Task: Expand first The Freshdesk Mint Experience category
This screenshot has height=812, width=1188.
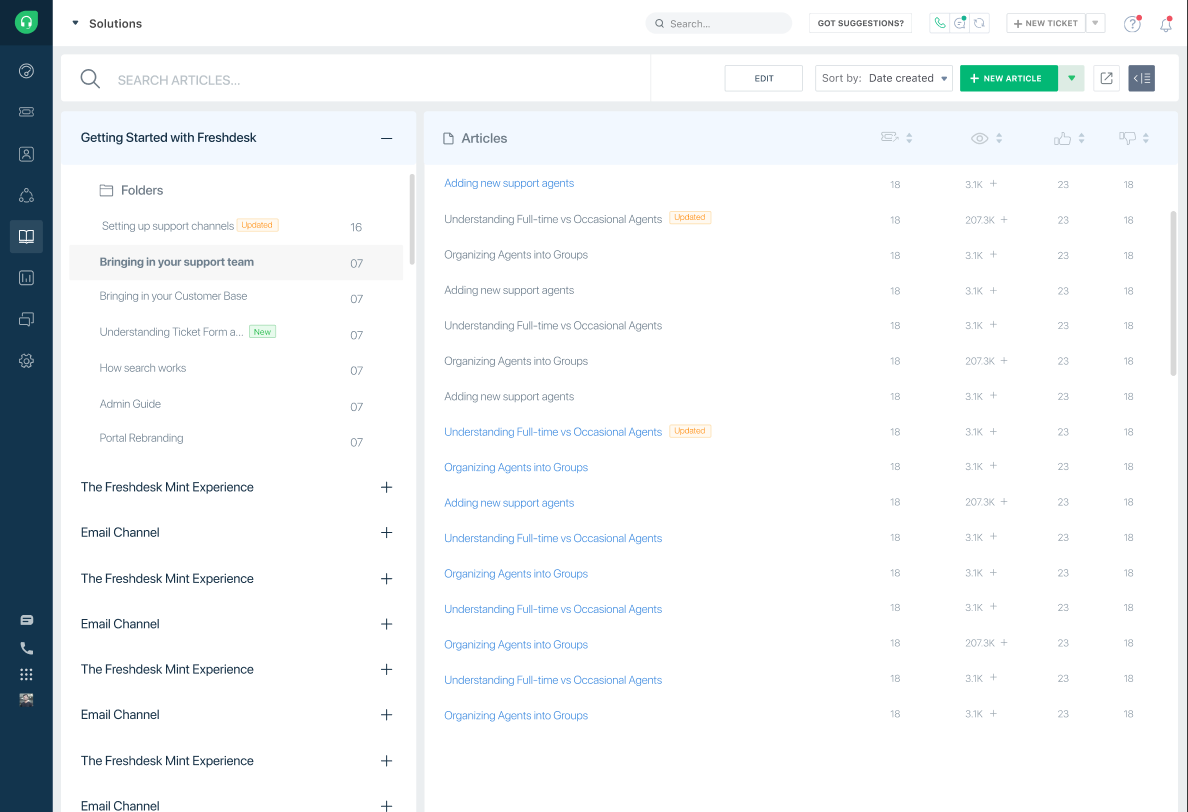Action: [x=386, y=487]
